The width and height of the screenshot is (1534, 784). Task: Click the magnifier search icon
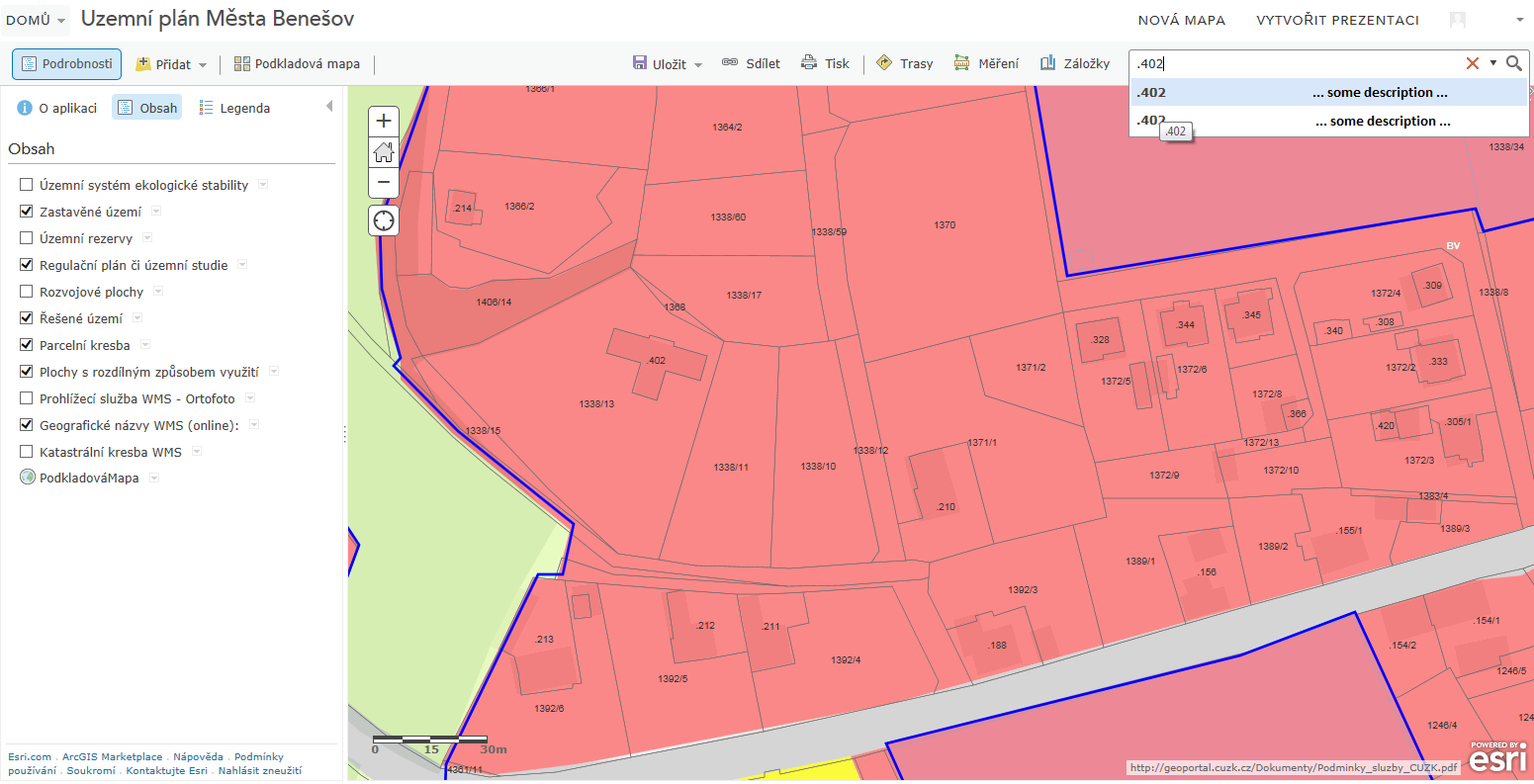click(1514, 63)
